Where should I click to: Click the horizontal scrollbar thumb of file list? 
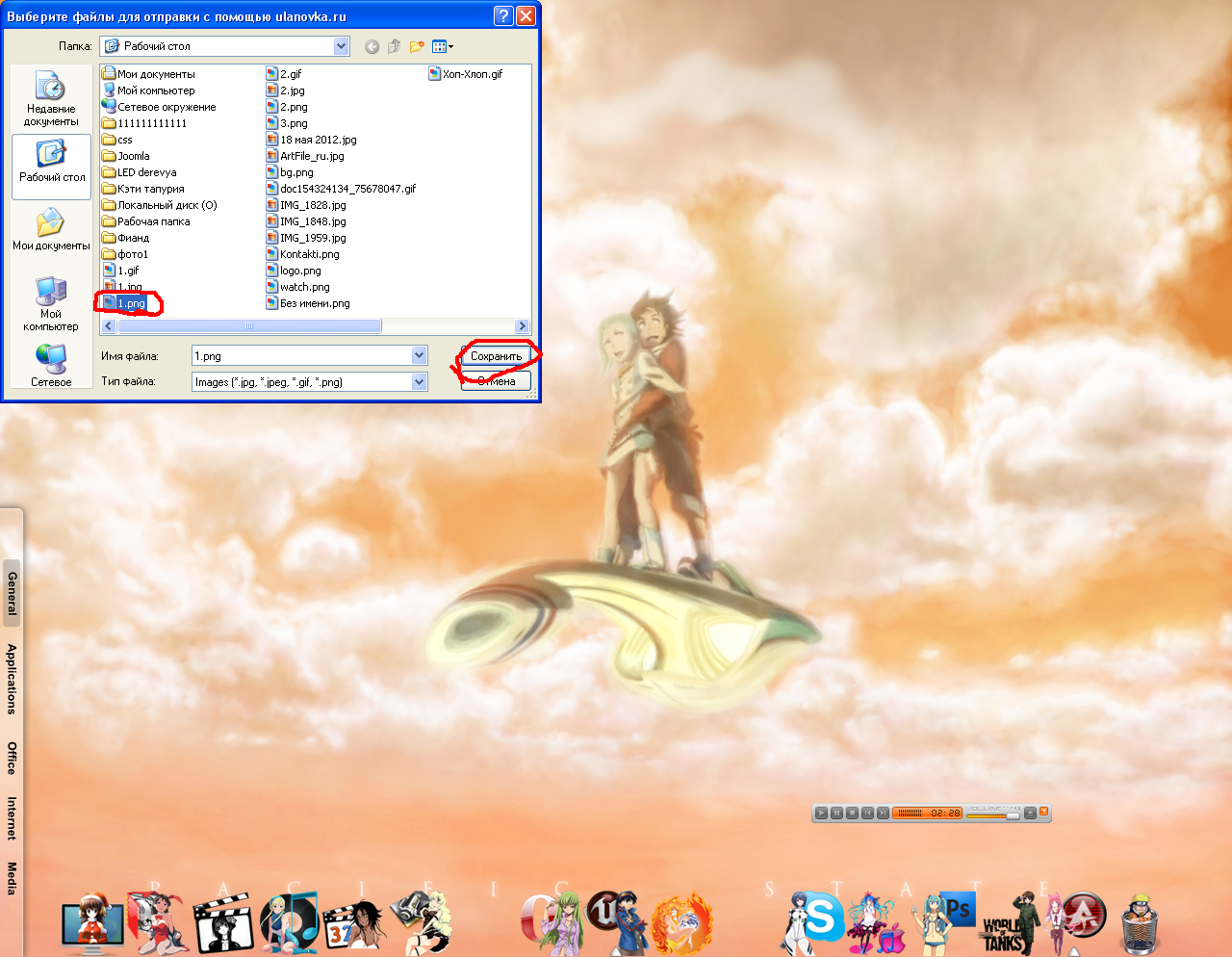coord(249,326)
